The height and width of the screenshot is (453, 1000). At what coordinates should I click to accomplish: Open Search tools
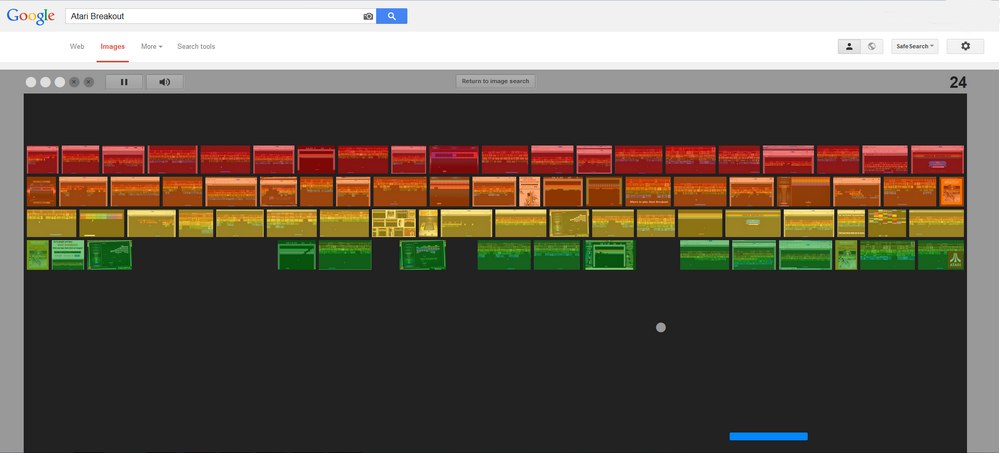pyautogui.click(x=196, y=47)
